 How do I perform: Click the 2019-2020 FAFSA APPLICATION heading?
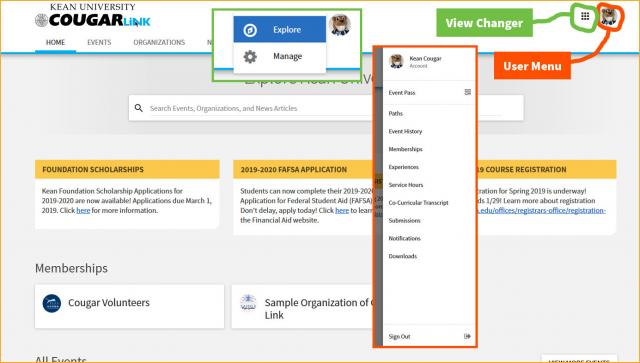click(x=293, y=169)
